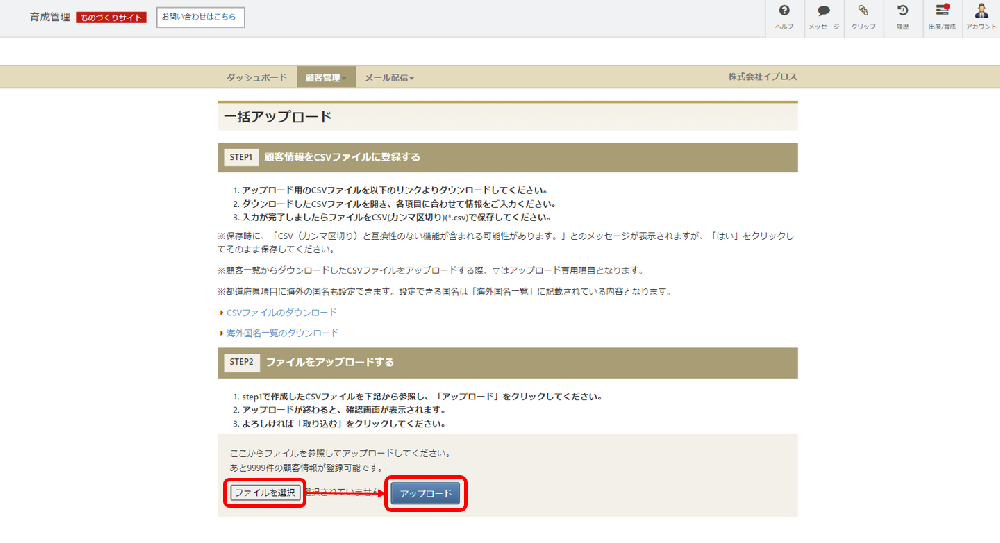Go to the ダッシュボード tab
The height and width of the screenshot is (543, 1000).
[x=256, y=77]
